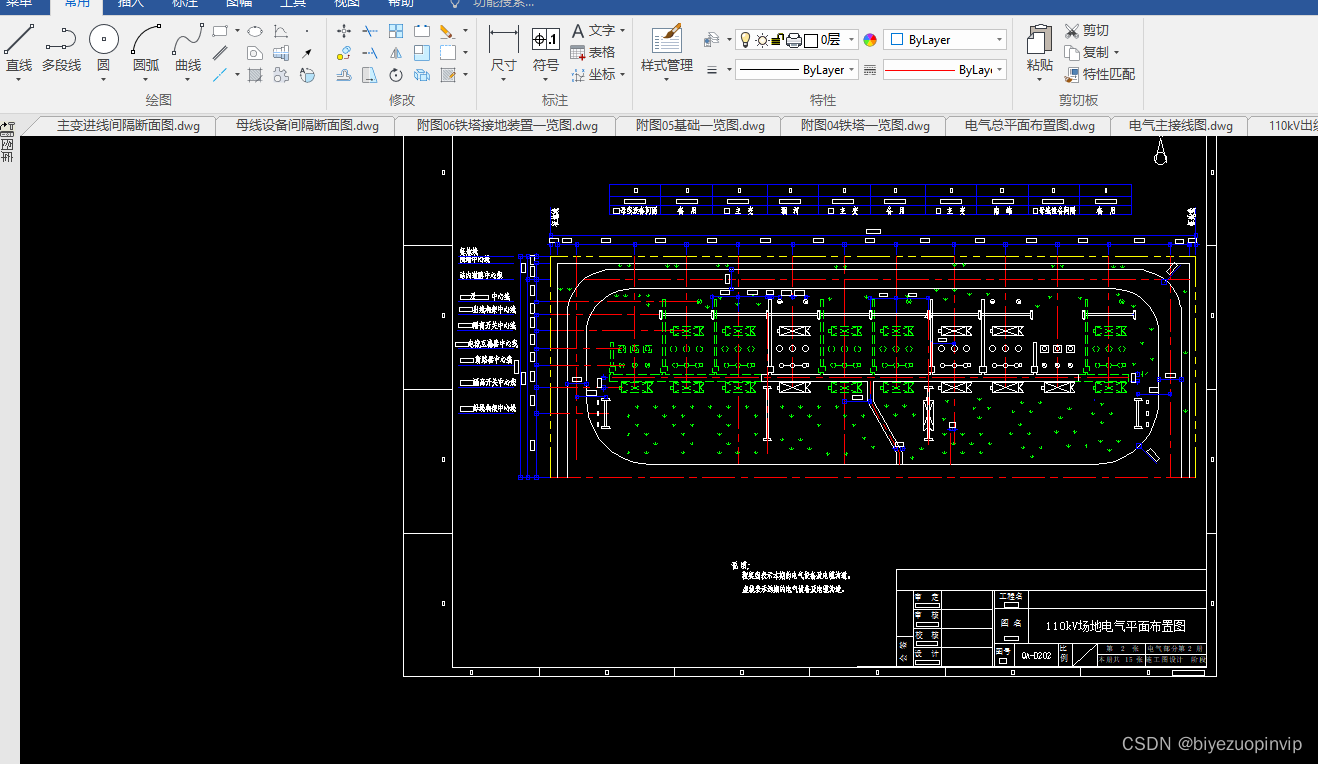Image resolution: width=1318 pixels, height=764 pixels.
Task: Click title block text 110kV场地电气平面布置图
Action: (1115, 626)
